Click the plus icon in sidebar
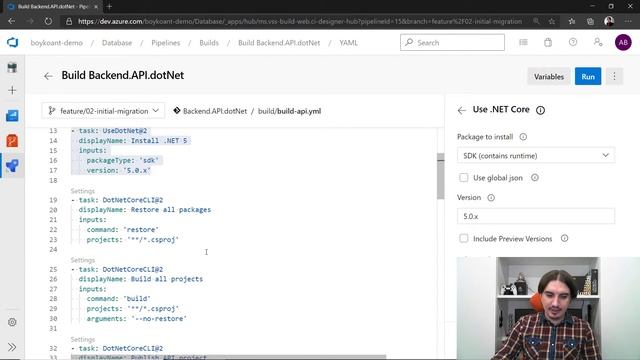 point(12,90)
